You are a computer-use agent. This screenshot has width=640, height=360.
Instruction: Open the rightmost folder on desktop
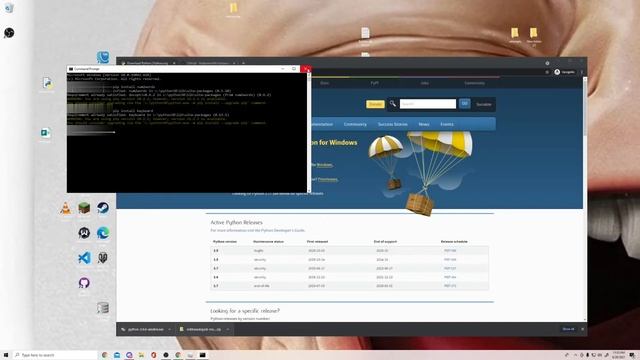point(533,33)
